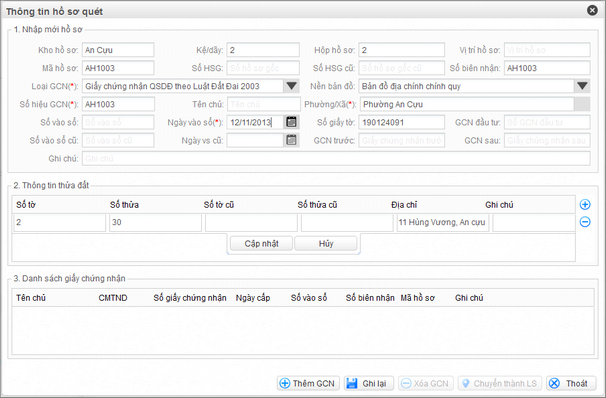Click the Cập nhật button
Viewport: 606px width, 398px height.
261,243
